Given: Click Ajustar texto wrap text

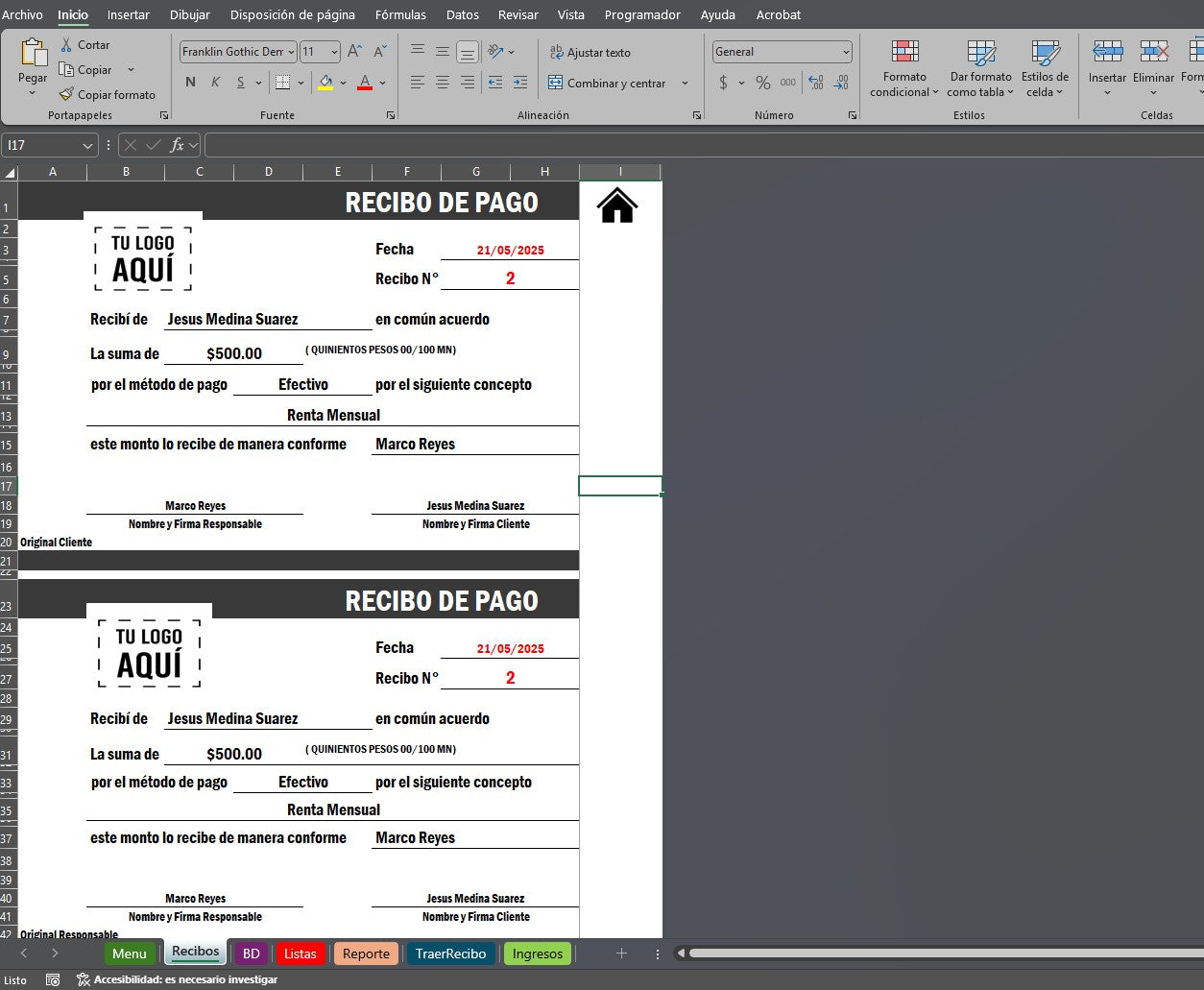Looking at the screenshot, I should click(x=590, y=53).
